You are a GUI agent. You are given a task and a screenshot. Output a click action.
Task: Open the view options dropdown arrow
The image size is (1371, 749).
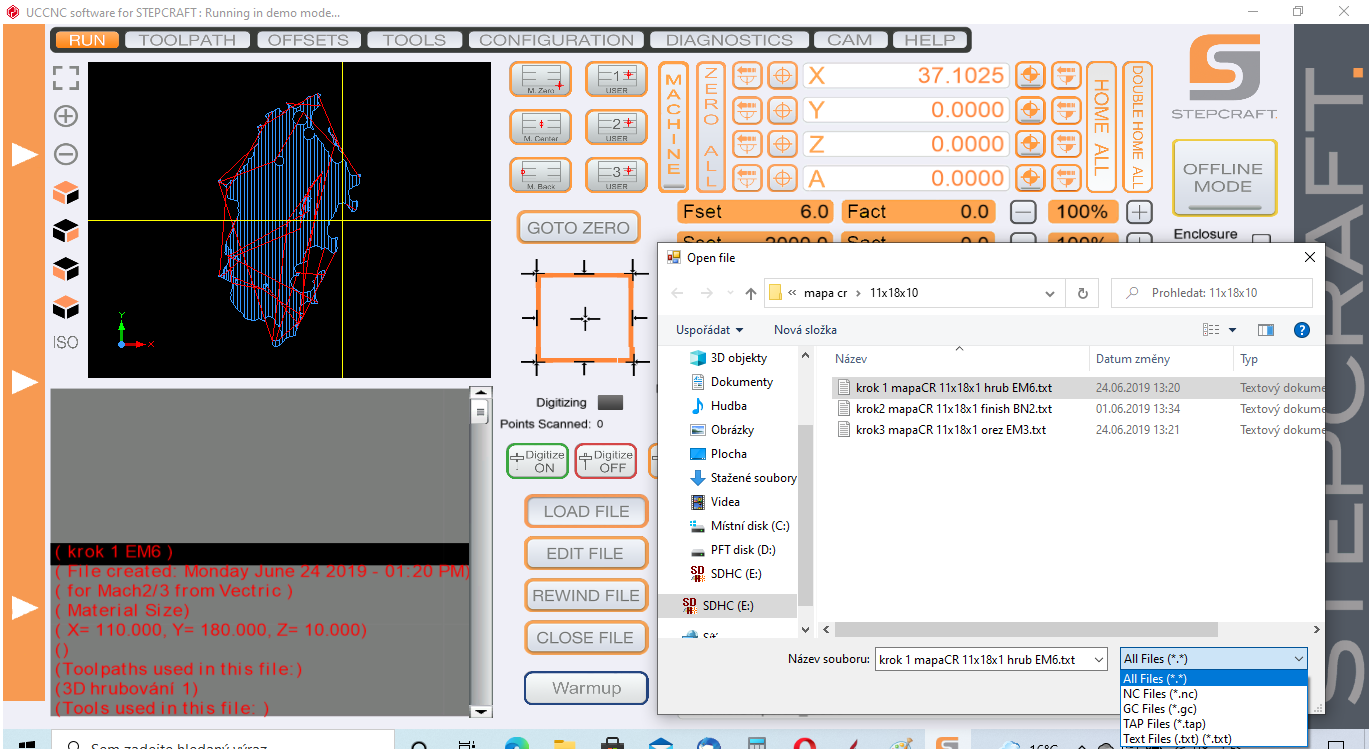click(x=1233, y=330)
